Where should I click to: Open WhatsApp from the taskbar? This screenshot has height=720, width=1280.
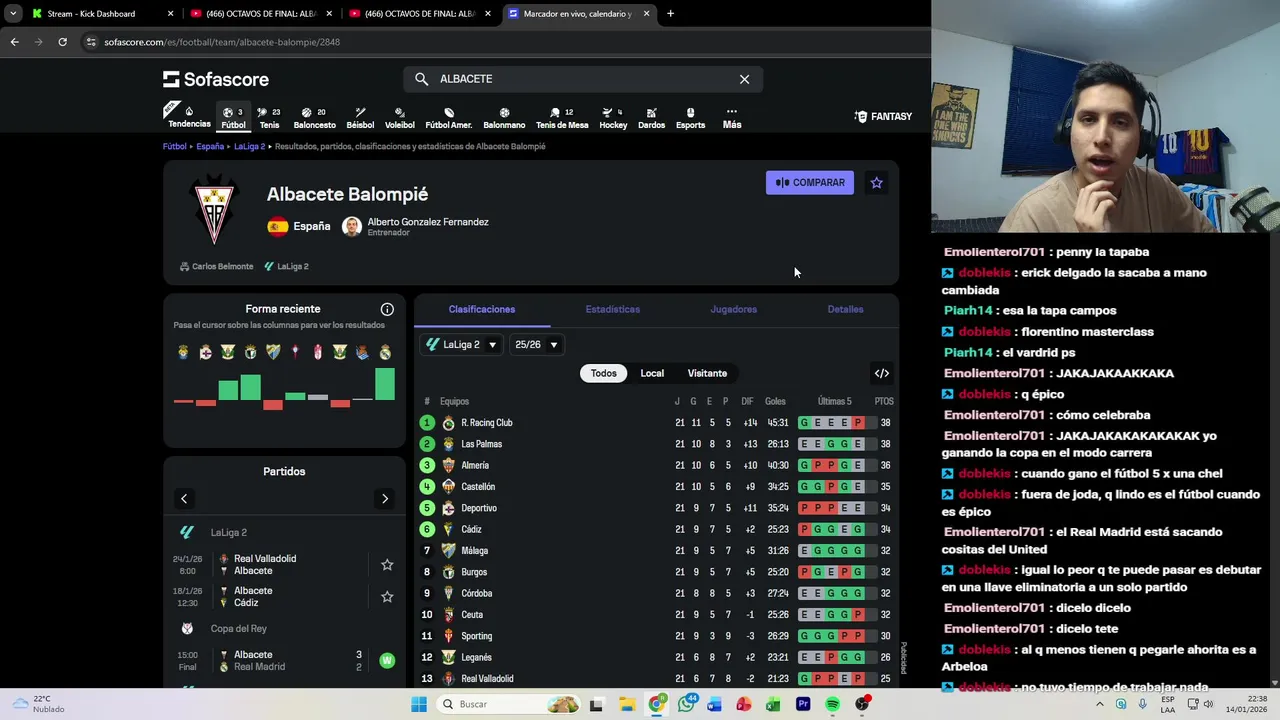click(x=686, y=705)
